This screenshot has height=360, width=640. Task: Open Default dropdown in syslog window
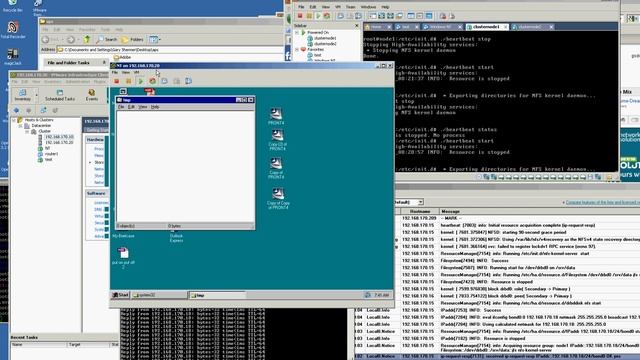pos(420,202)
